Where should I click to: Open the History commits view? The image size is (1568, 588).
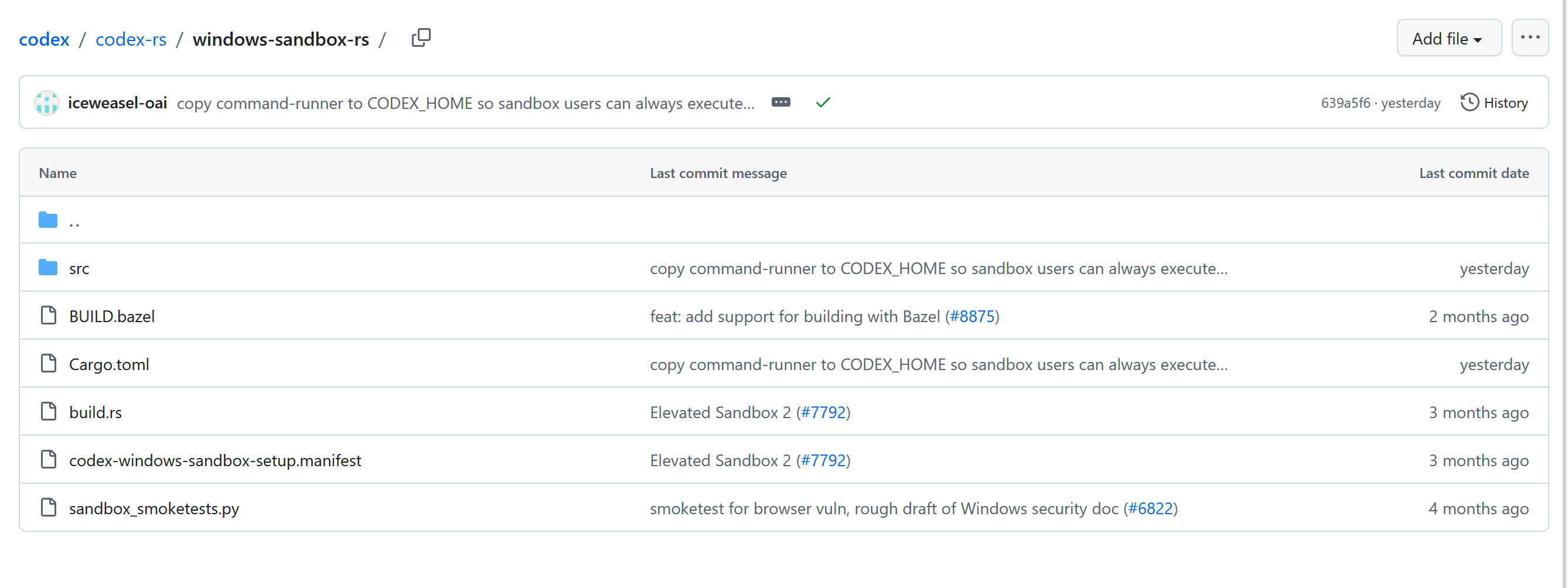pyautogui.click(x=1495, y=103)
